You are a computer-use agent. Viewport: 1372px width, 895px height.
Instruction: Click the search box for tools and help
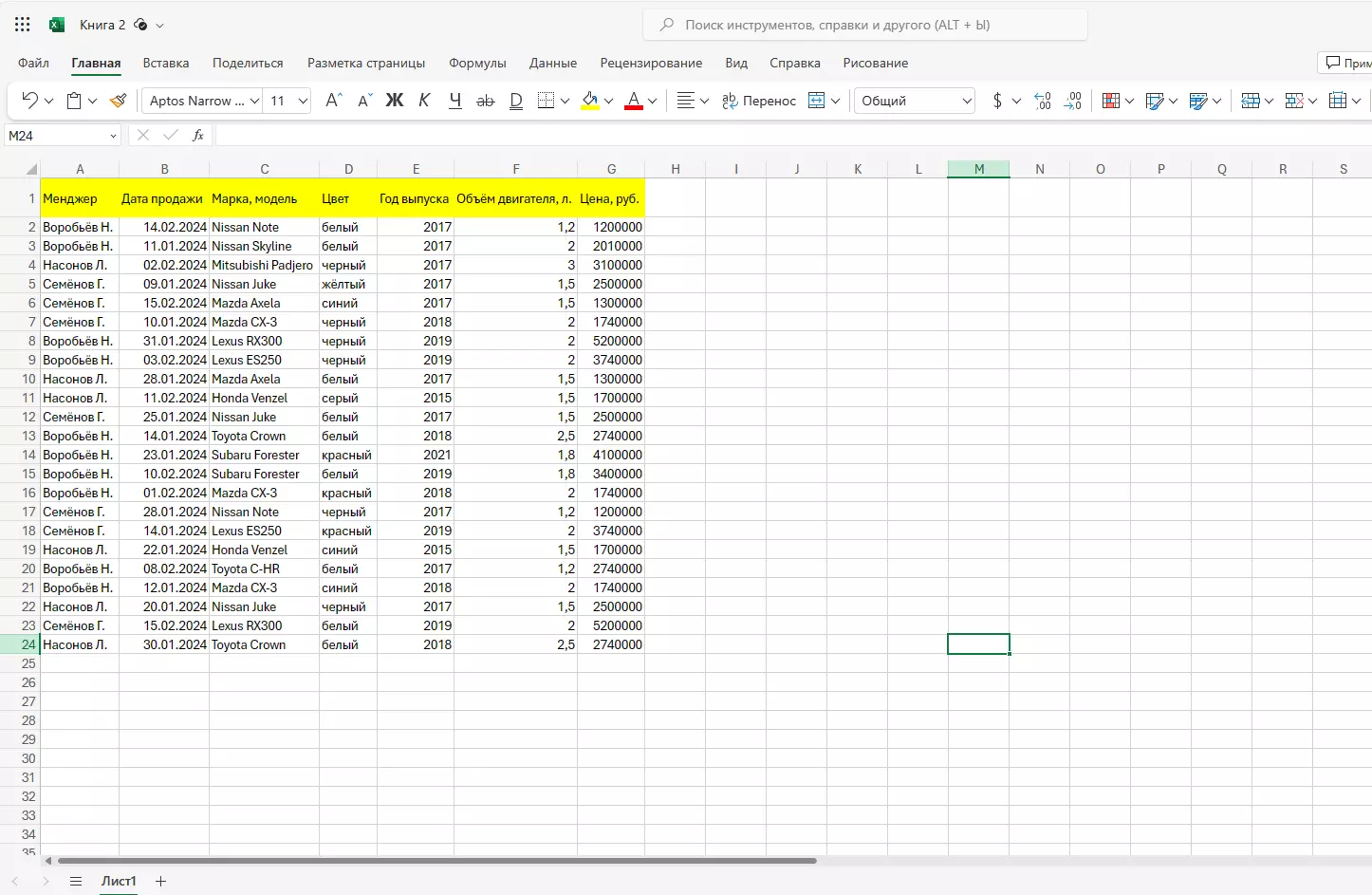(x=864, y=25)
